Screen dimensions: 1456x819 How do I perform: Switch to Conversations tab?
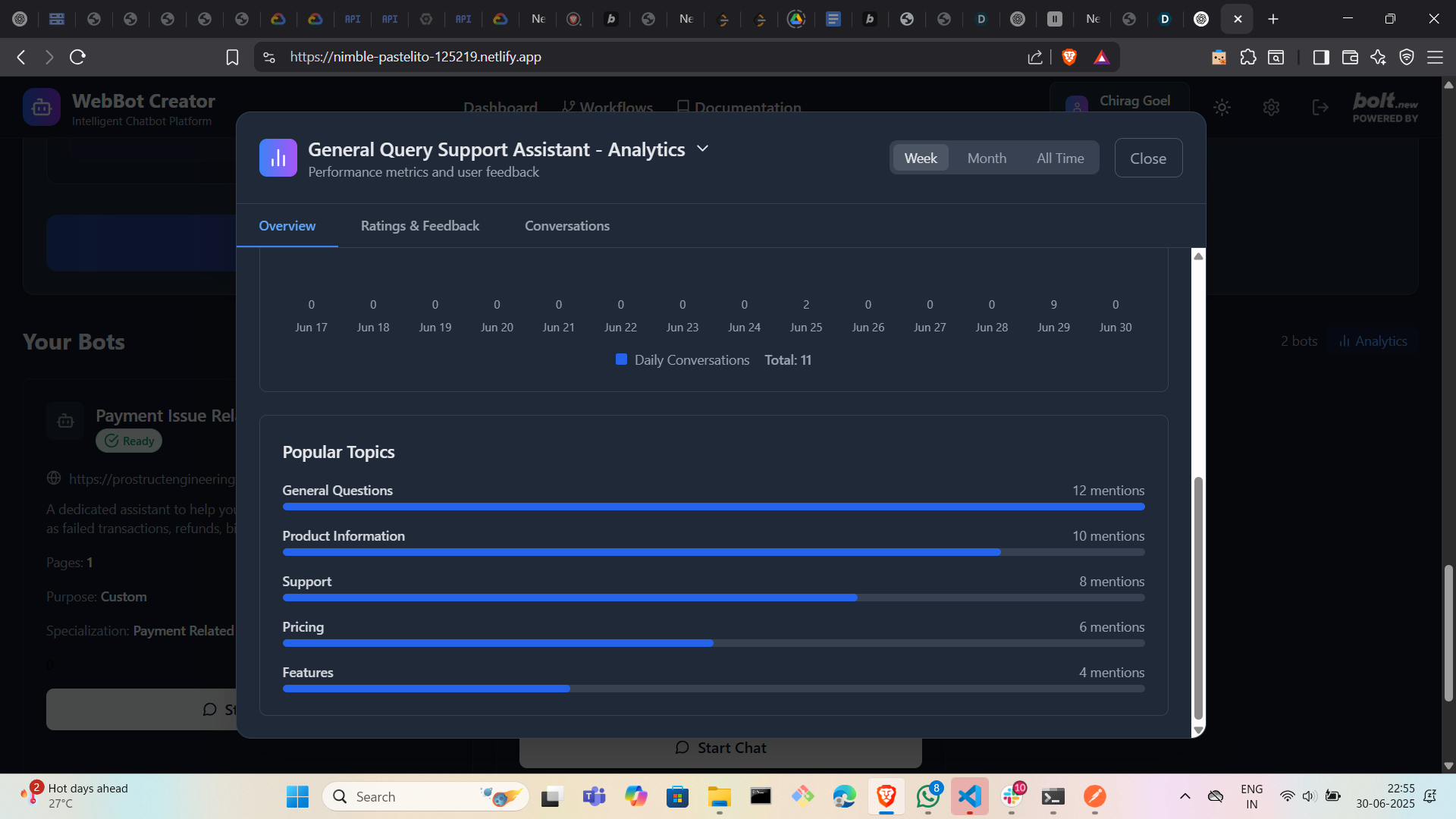coord(566,226)
